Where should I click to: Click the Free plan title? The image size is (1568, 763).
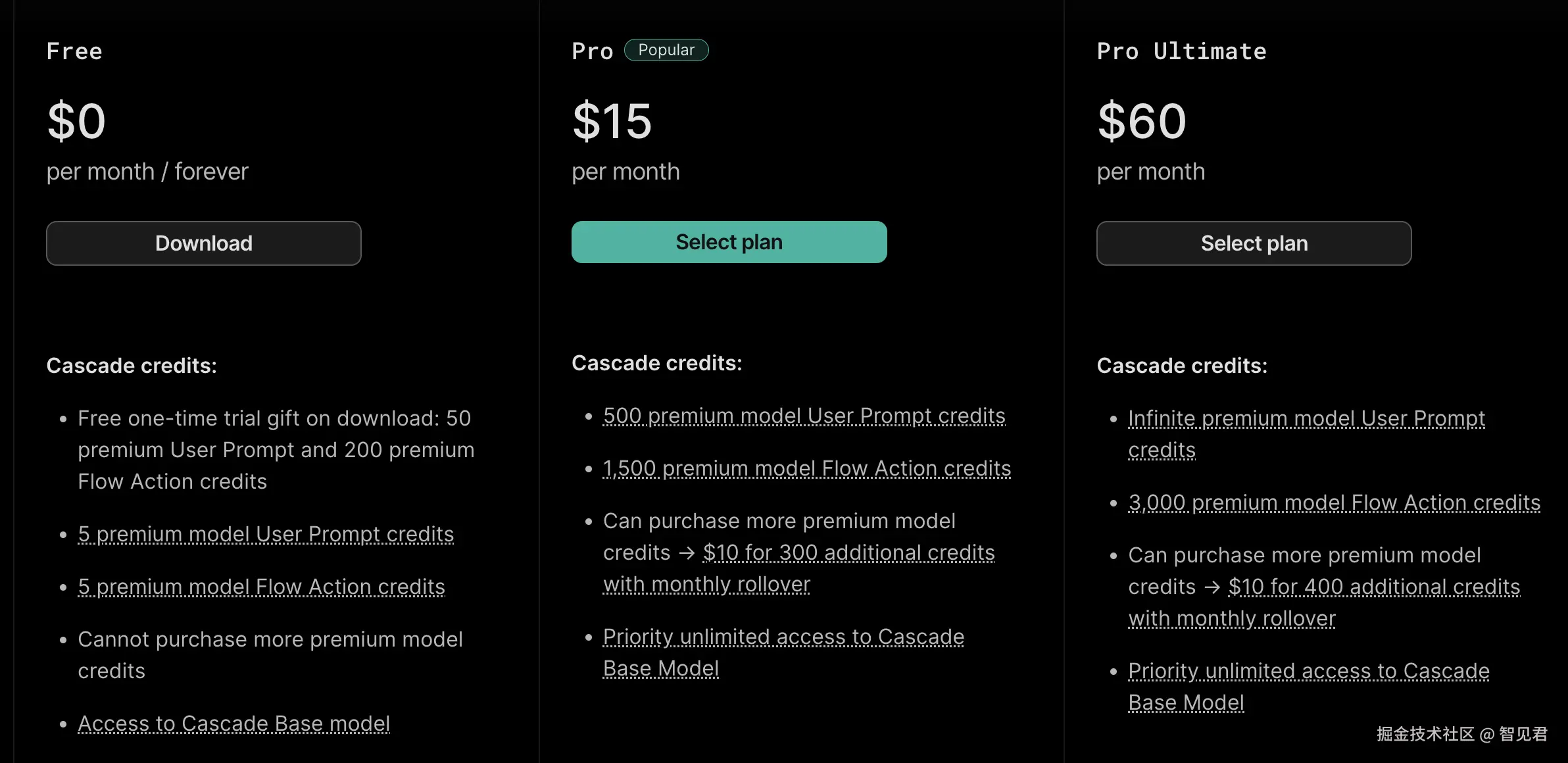[74, 51]
